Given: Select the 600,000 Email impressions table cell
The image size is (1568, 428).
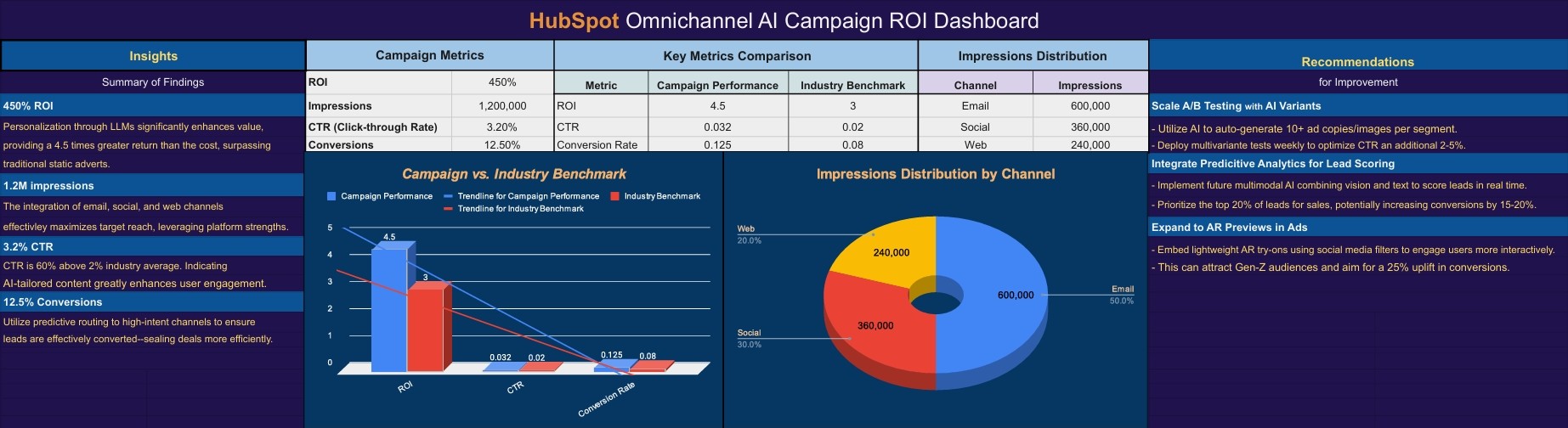Looking at the screenshot, I should (x=1090, y=106).
